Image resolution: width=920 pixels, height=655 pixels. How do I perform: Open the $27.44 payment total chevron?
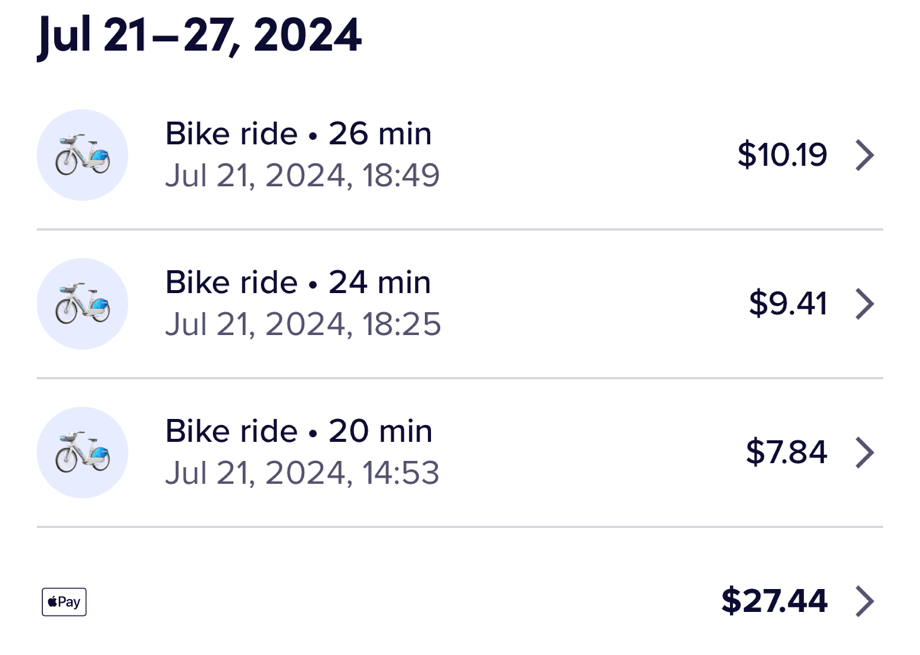pos(865,601)
